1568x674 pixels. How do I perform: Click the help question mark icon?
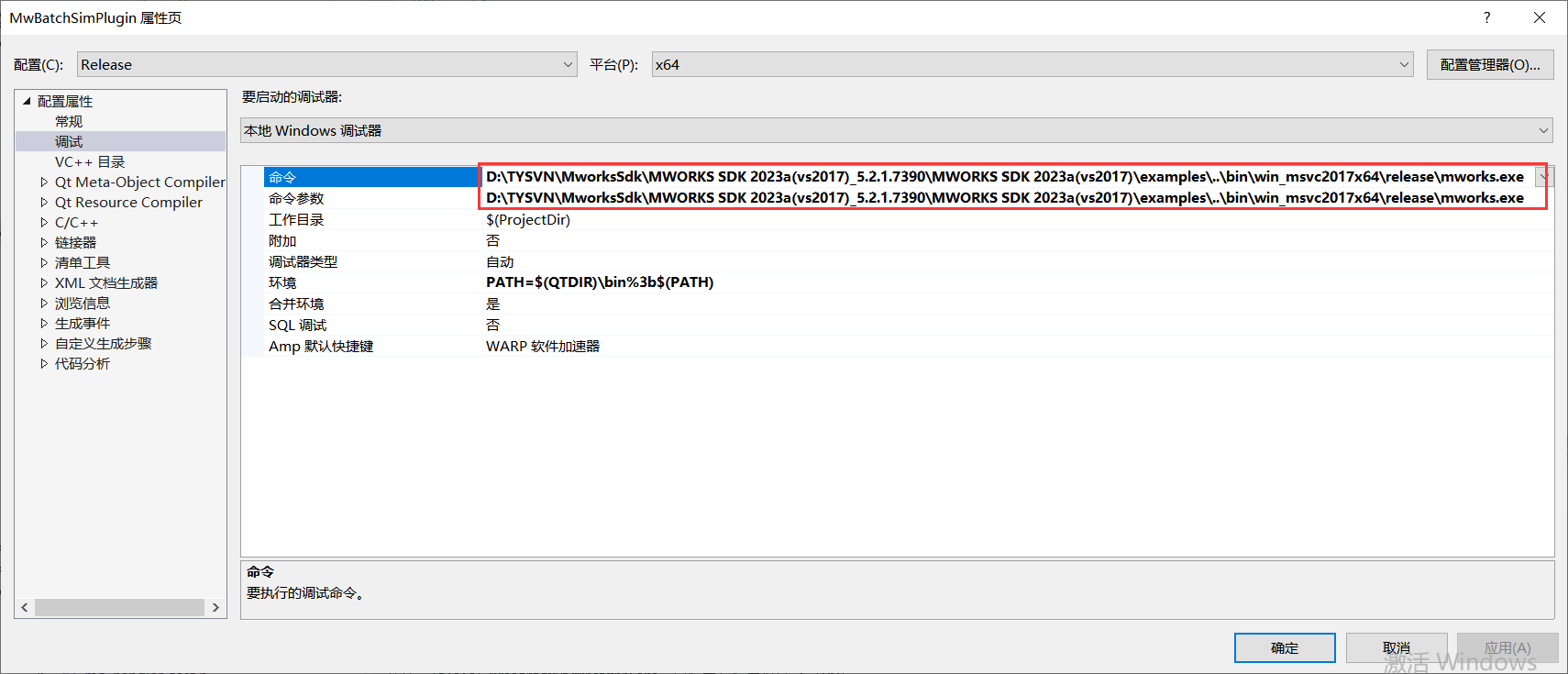click(x=1486, y=17)
